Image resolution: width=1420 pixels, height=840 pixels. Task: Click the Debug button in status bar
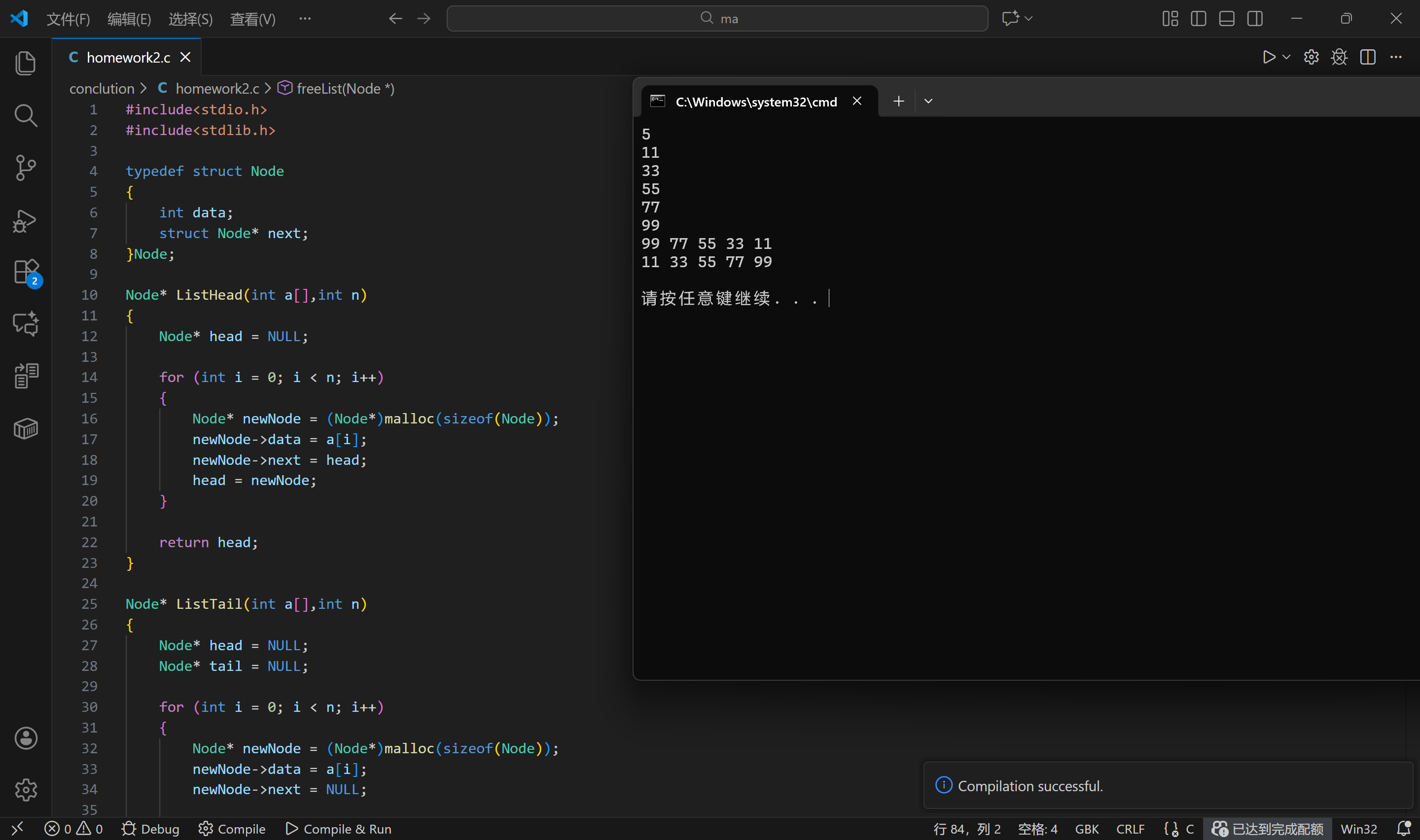click(x=150, y=829)
